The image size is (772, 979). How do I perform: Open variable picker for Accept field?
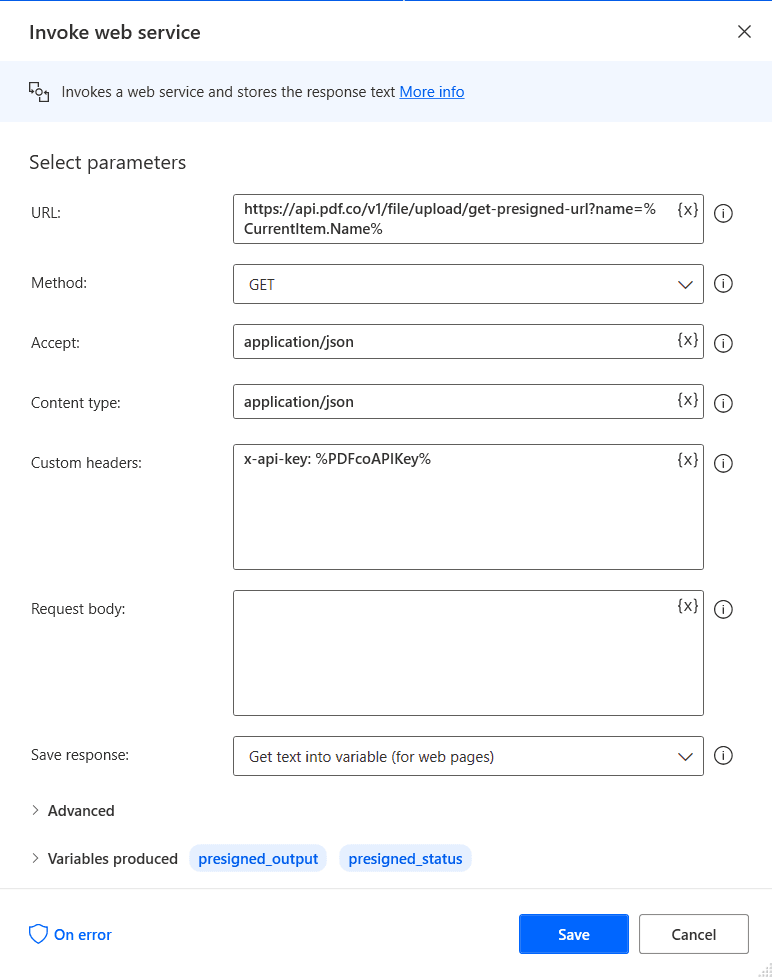tap(688, 340)
